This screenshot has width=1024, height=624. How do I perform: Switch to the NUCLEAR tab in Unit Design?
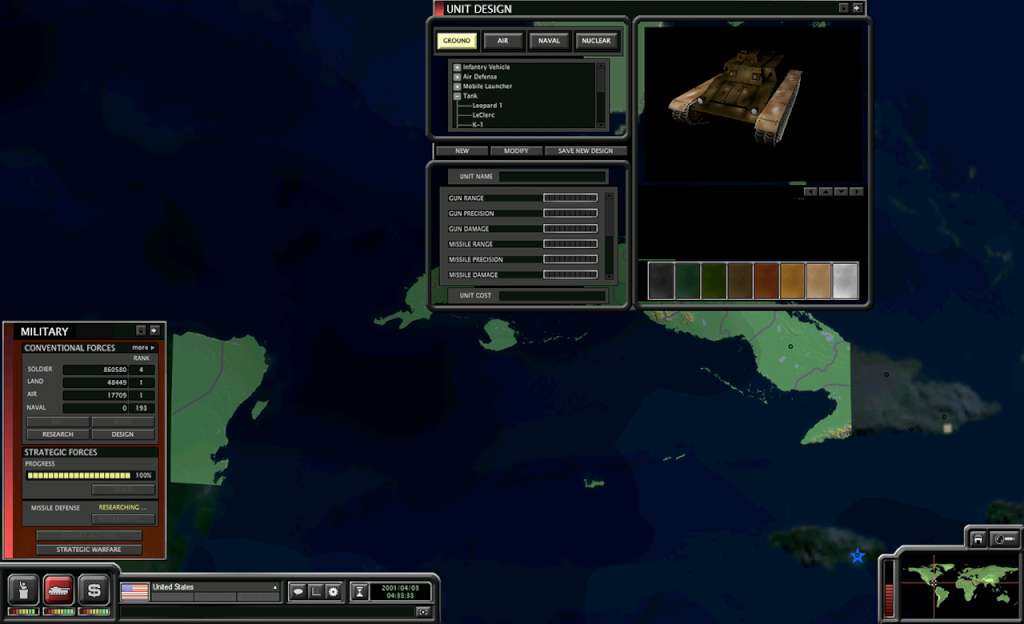[597, 41]
